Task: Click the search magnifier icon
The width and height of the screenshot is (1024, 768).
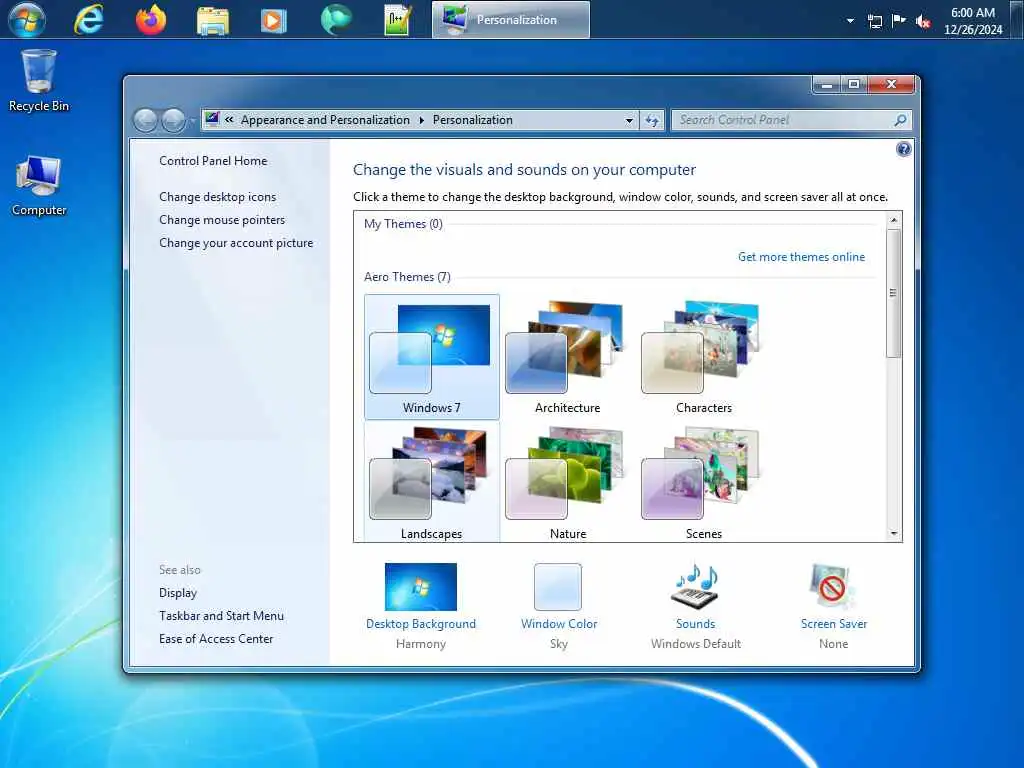Action: [900, 120]
